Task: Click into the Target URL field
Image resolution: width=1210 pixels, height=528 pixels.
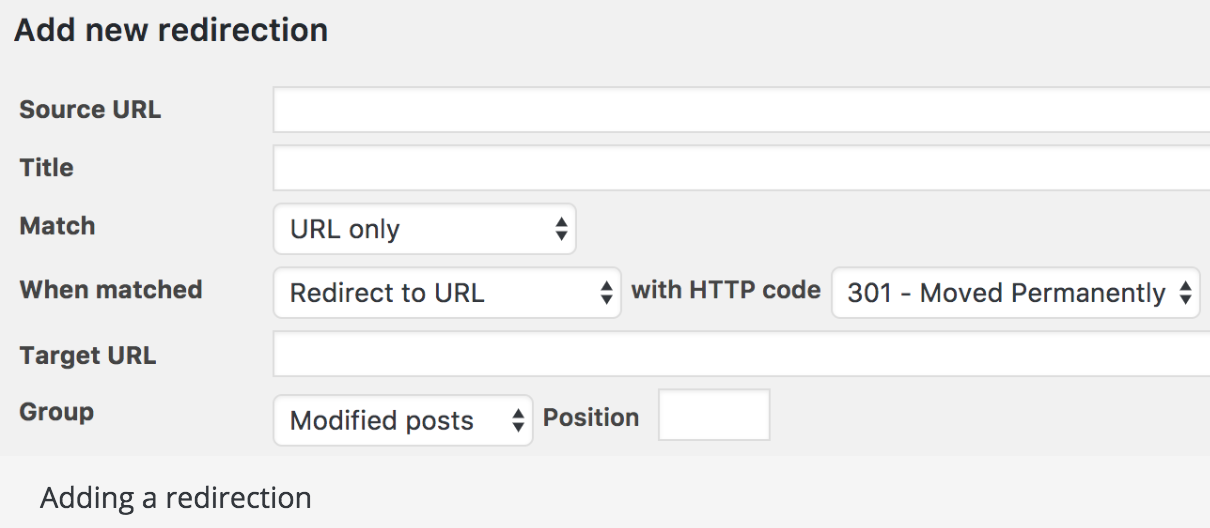Action: point(740,355)
